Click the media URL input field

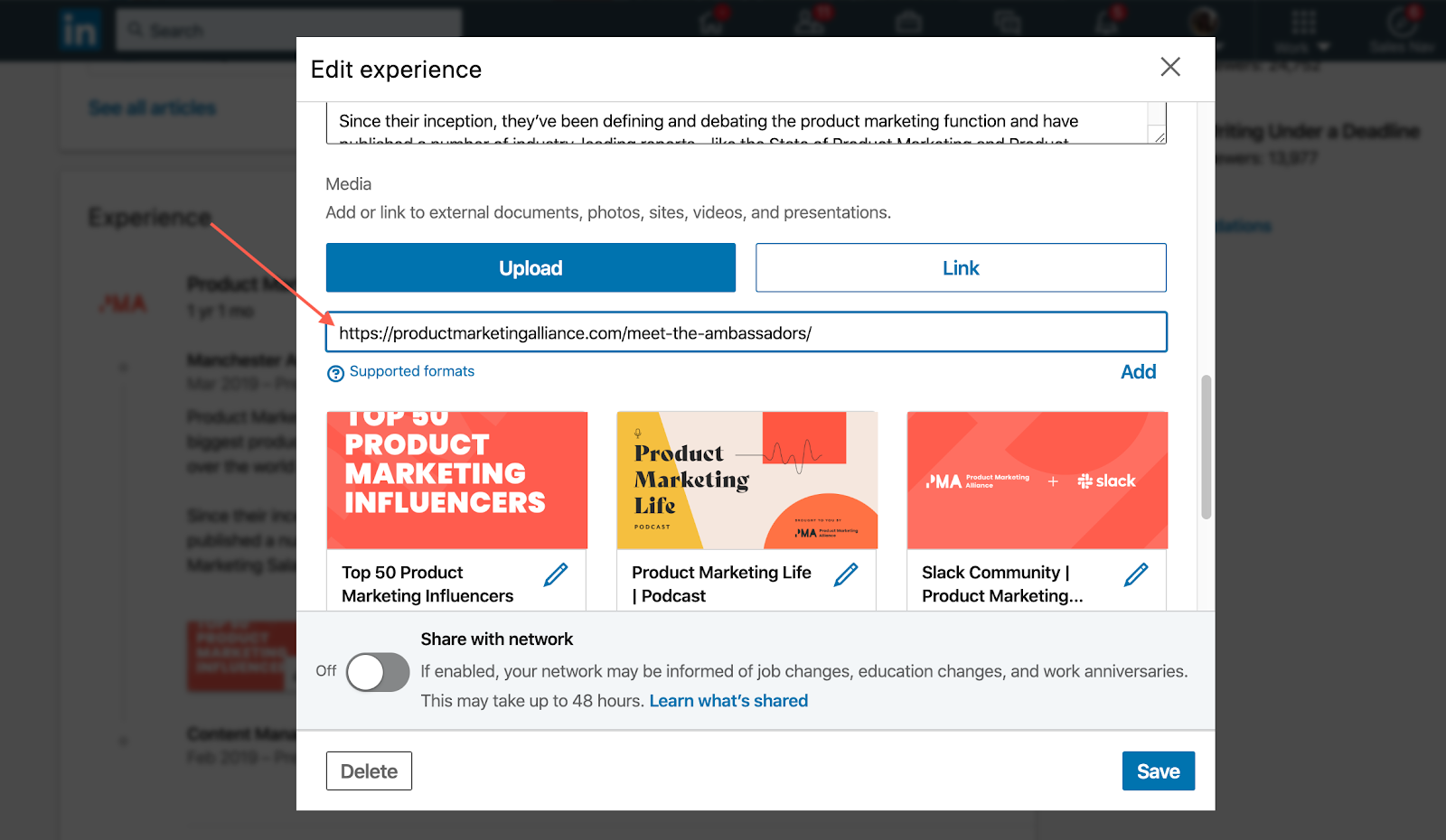pos(746,332)
